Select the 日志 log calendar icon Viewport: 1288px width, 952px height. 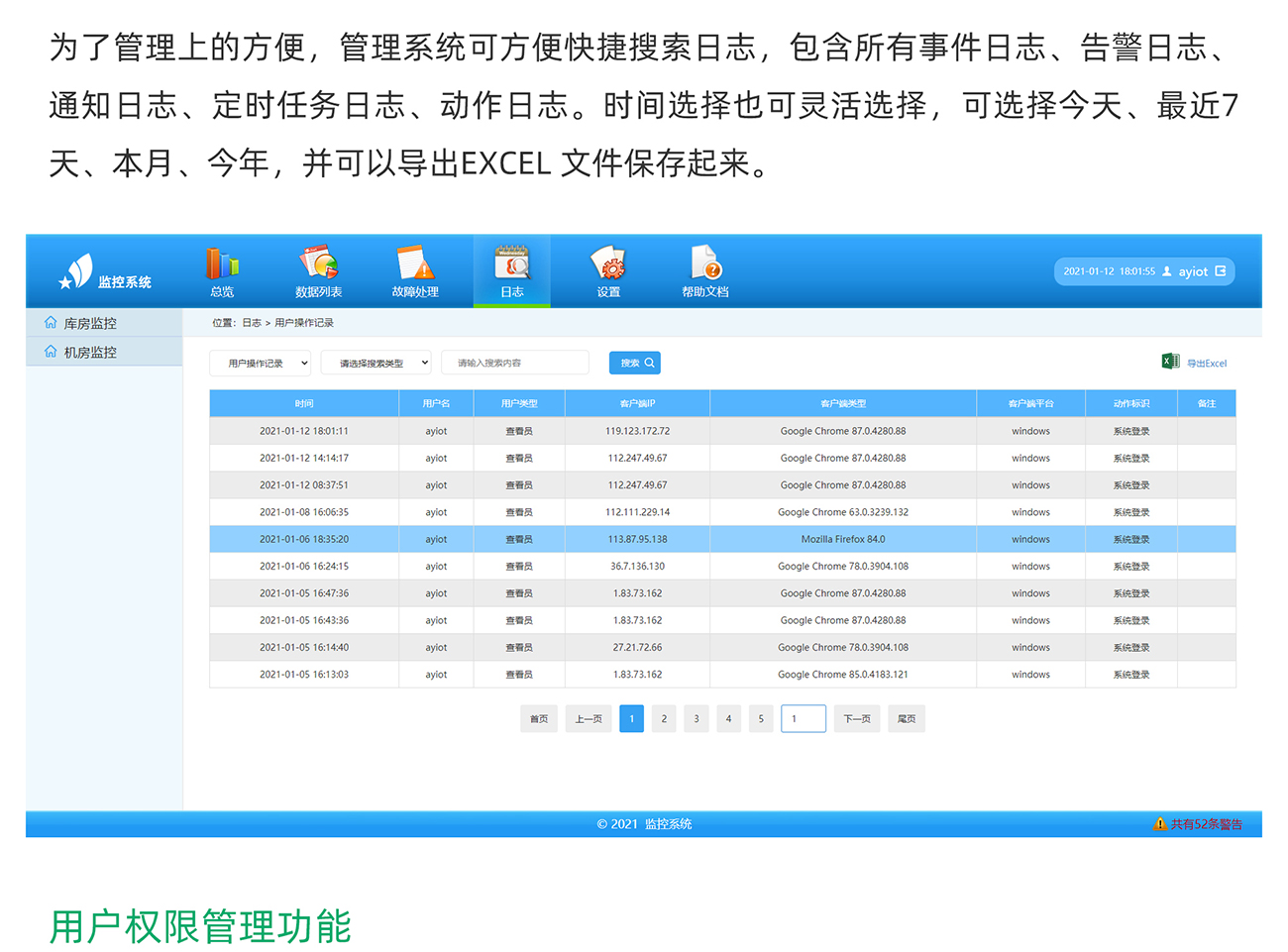click(511, 264)
